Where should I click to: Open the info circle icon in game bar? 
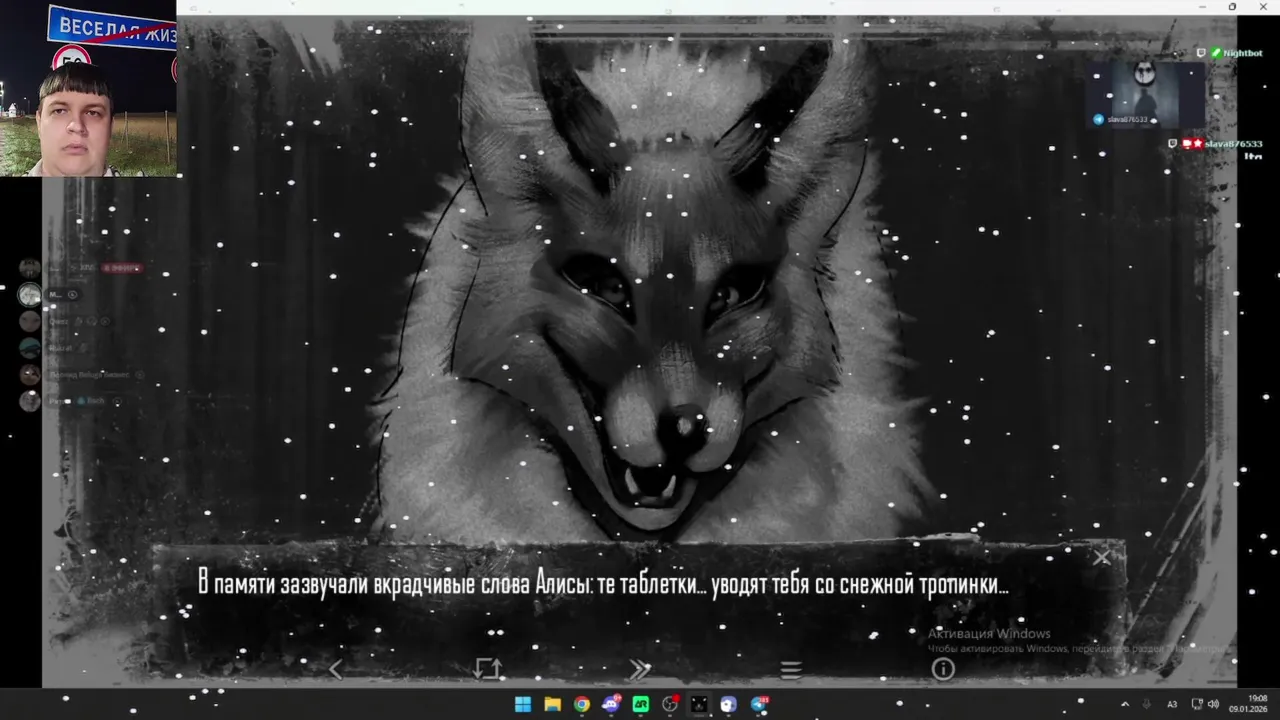pos(943,669)
